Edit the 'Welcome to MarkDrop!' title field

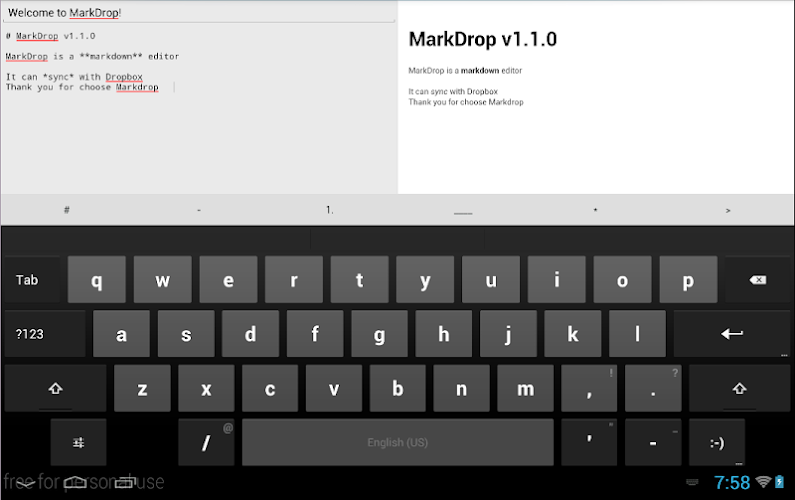tap(199, 13)
